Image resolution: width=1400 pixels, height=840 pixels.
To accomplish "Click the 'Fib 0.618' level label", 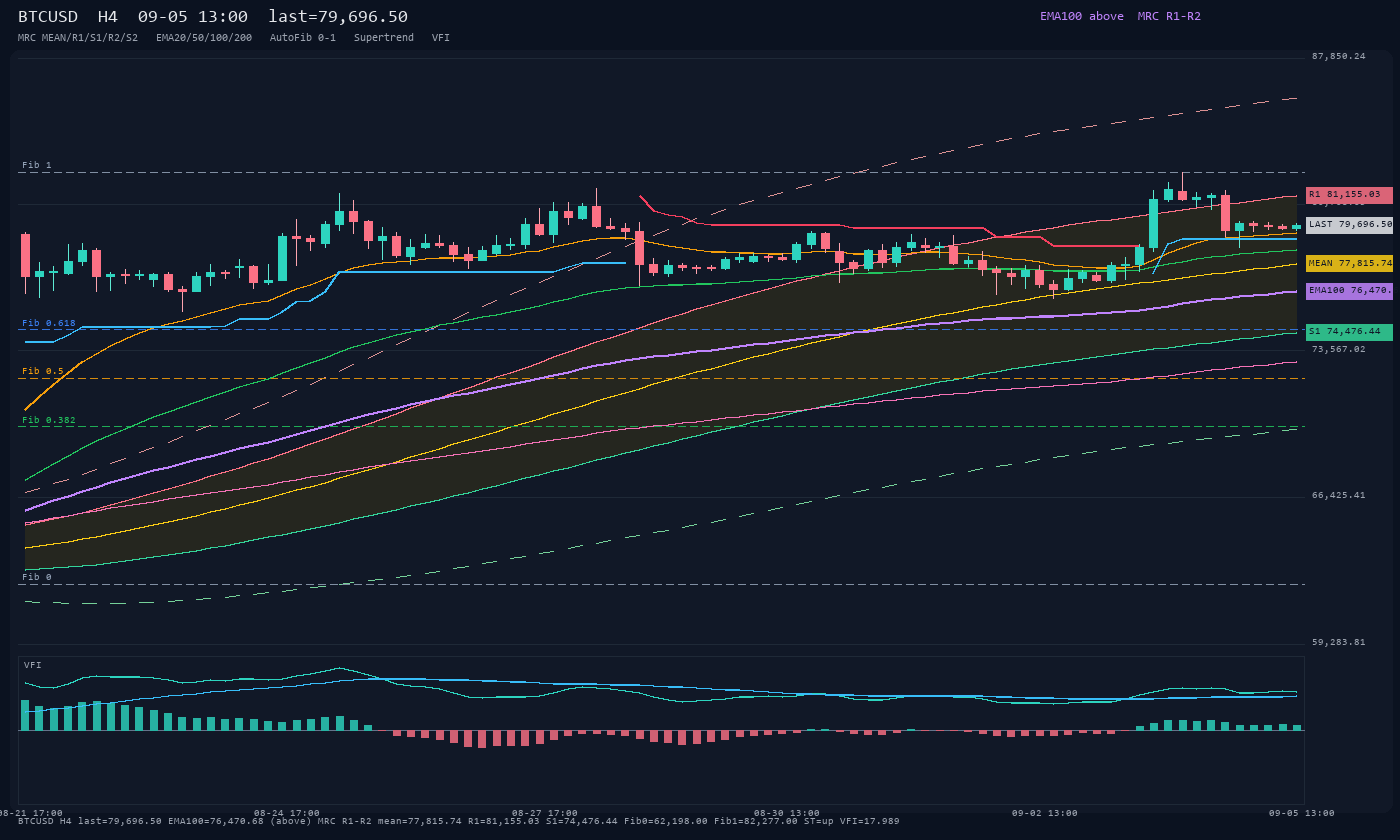I will (x=49, y=323).
